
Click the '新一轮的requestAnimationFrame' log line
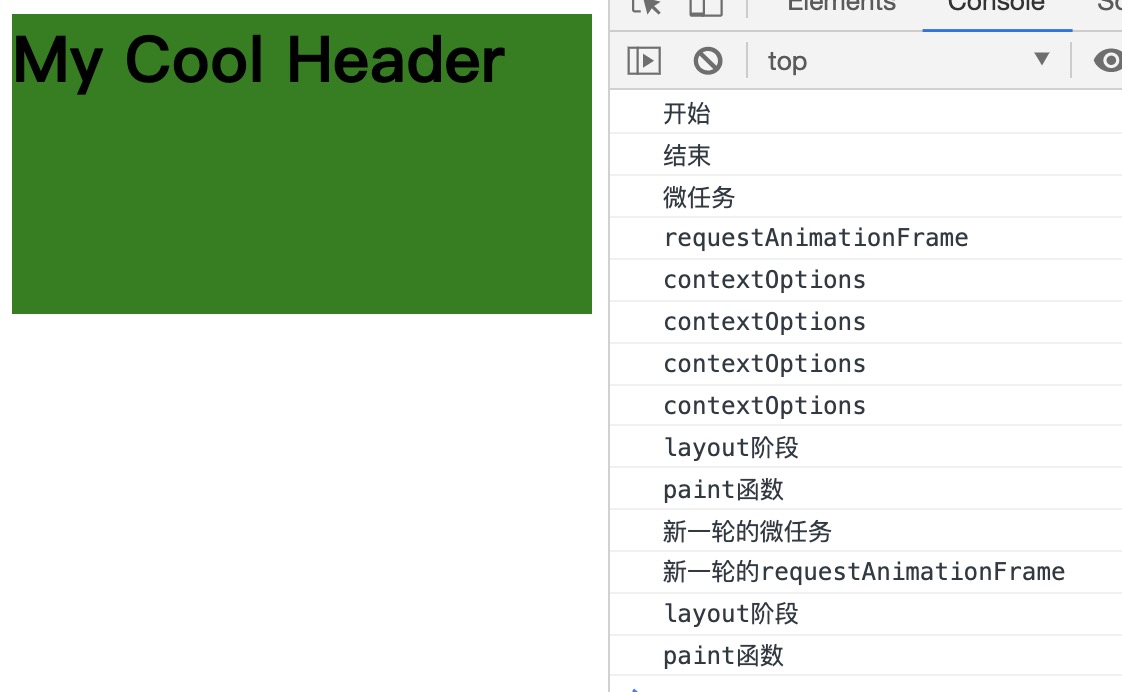point(863,572)
